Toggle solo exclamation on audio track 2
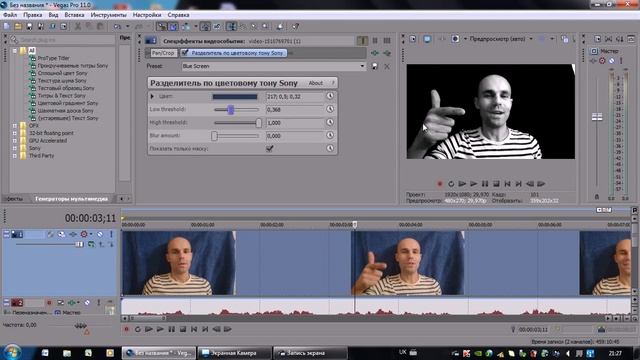Image resolution: width=640 pixels, height=360 pixels. [x=99, y=303]
